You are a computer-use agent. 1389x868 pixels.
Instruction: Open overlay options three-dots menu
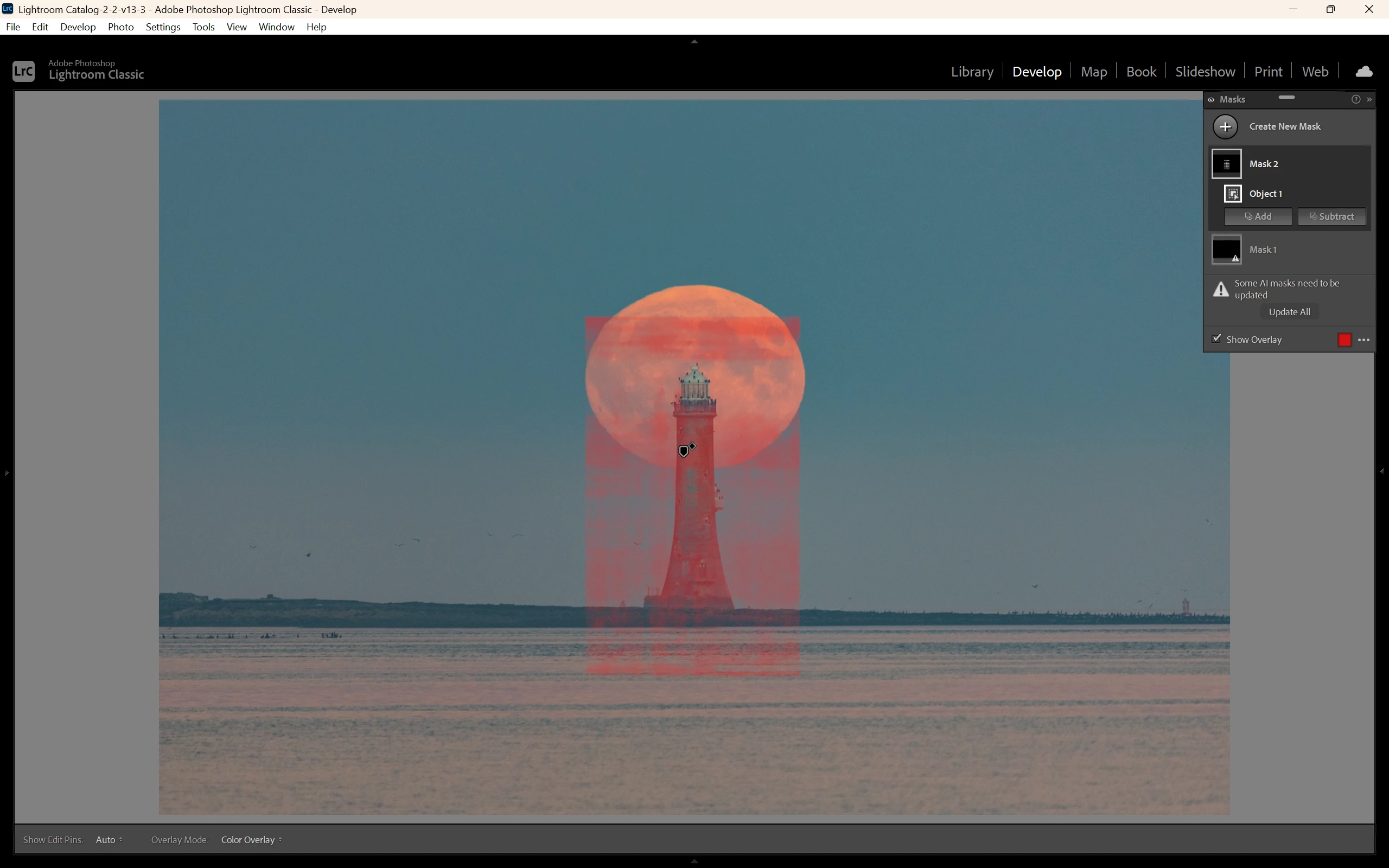click(x=1363, y=341)
